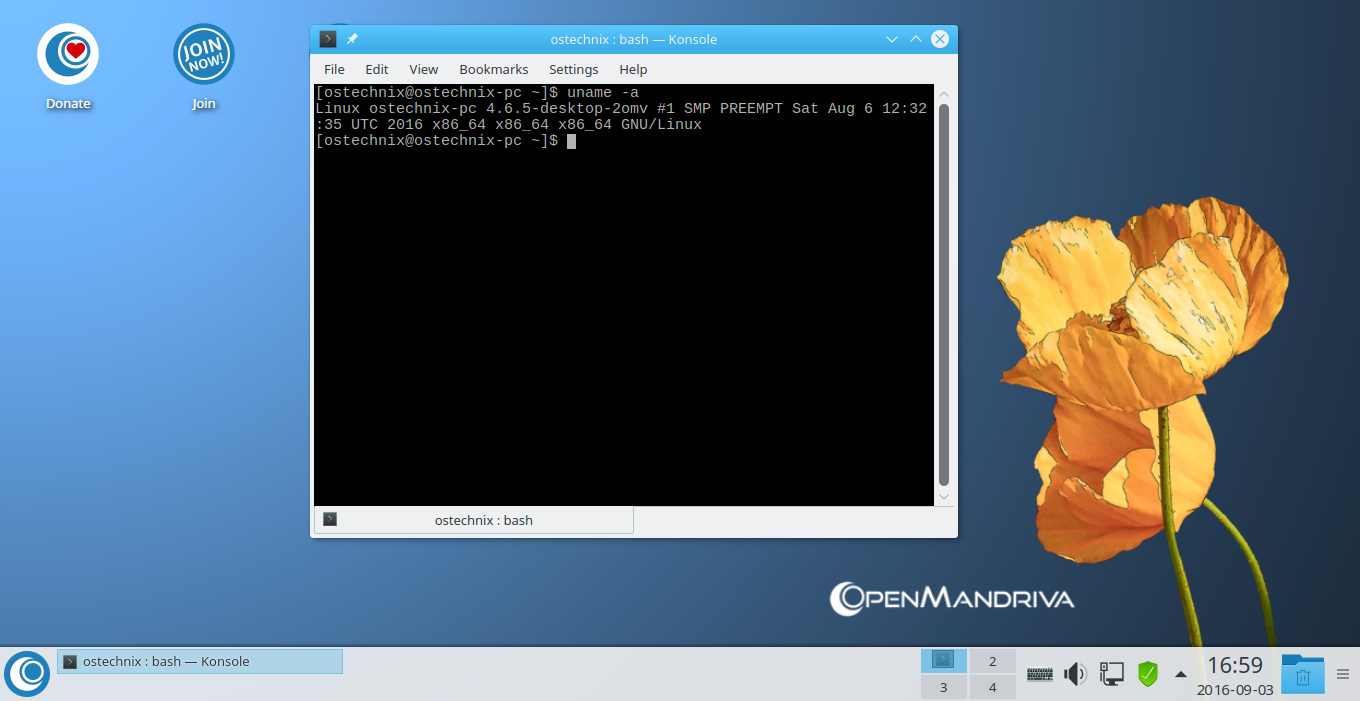Image resolution: width=1360 pixels, height=701 pixels.
Task: Switch to virtual desktop 2 in the pager
Action: (992, 661)
